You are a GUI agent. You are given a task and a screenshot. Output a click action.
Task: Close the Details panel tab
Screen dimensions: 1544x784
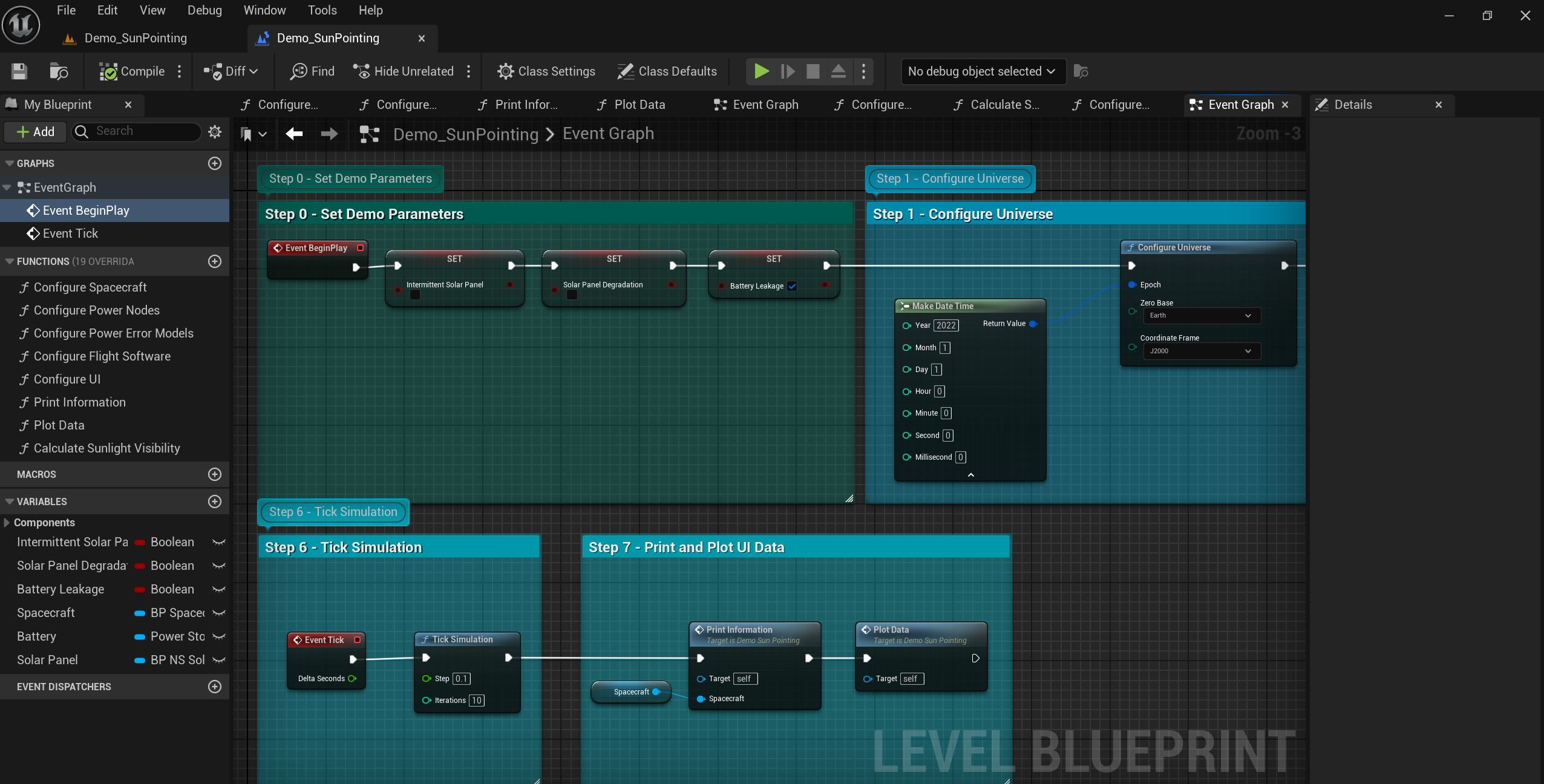(1439, 105)
